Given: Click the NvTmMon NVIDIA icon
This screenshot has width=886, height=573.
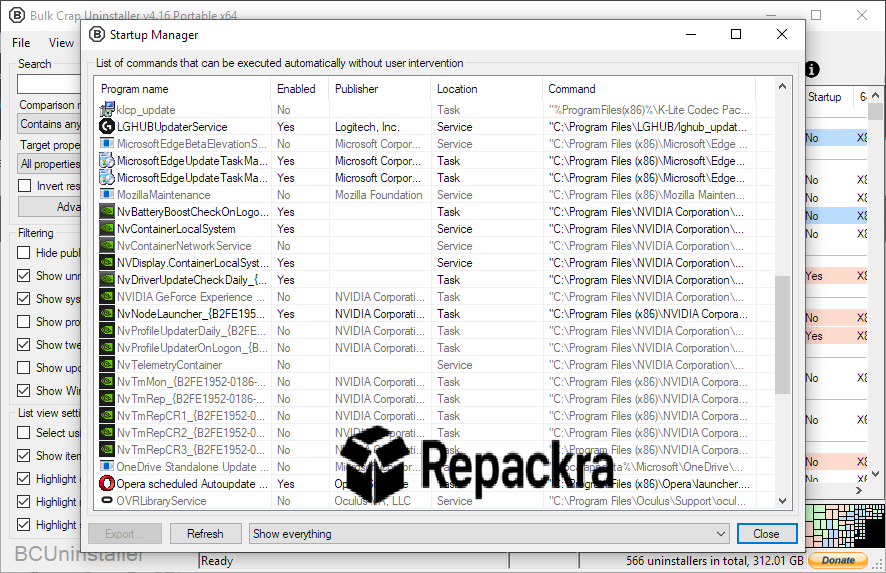Looking at the screenshot, I should [x=107, y=381].
